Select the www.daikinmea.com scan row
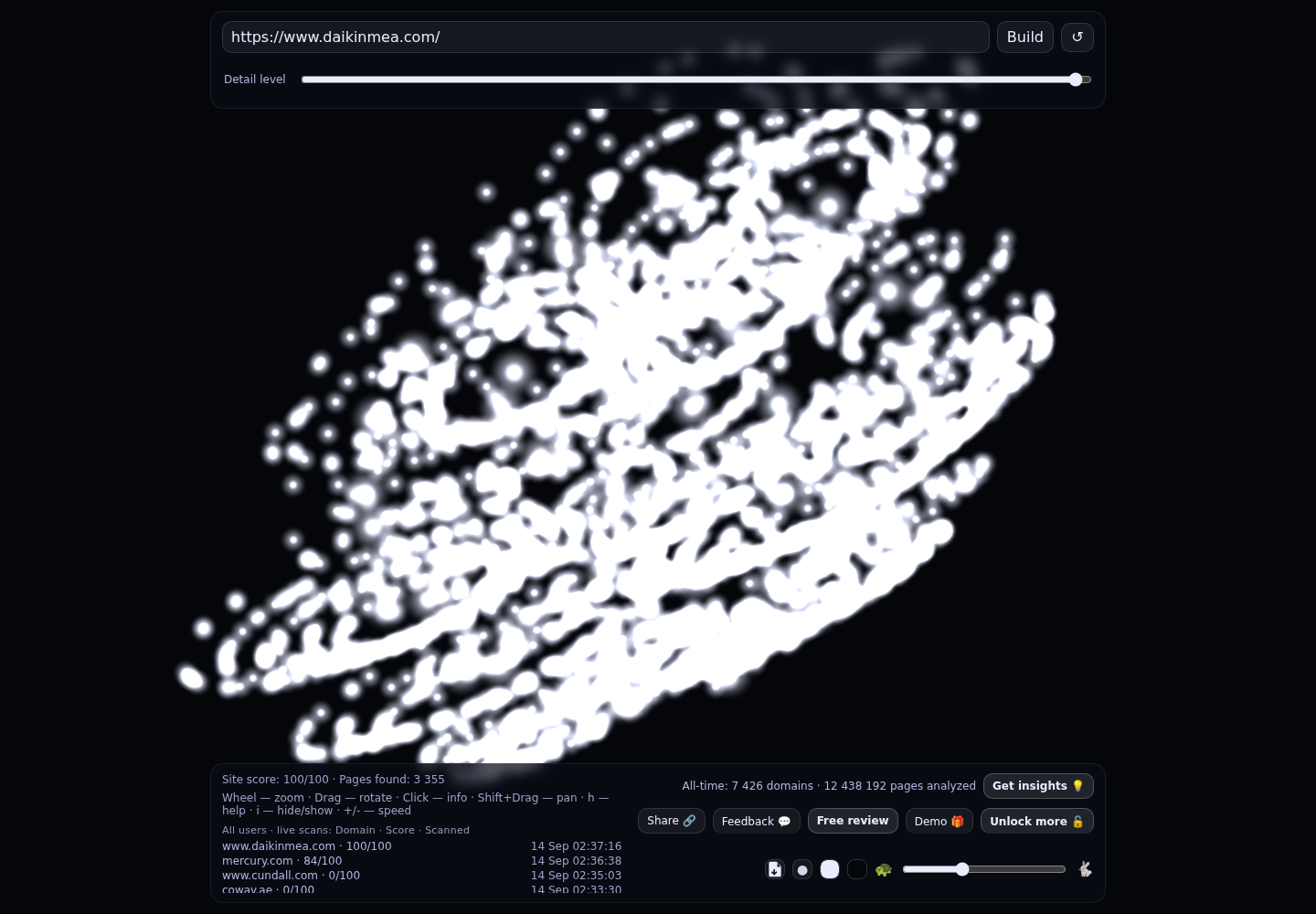Screen dimensions: 1316x914 [421, 846]
